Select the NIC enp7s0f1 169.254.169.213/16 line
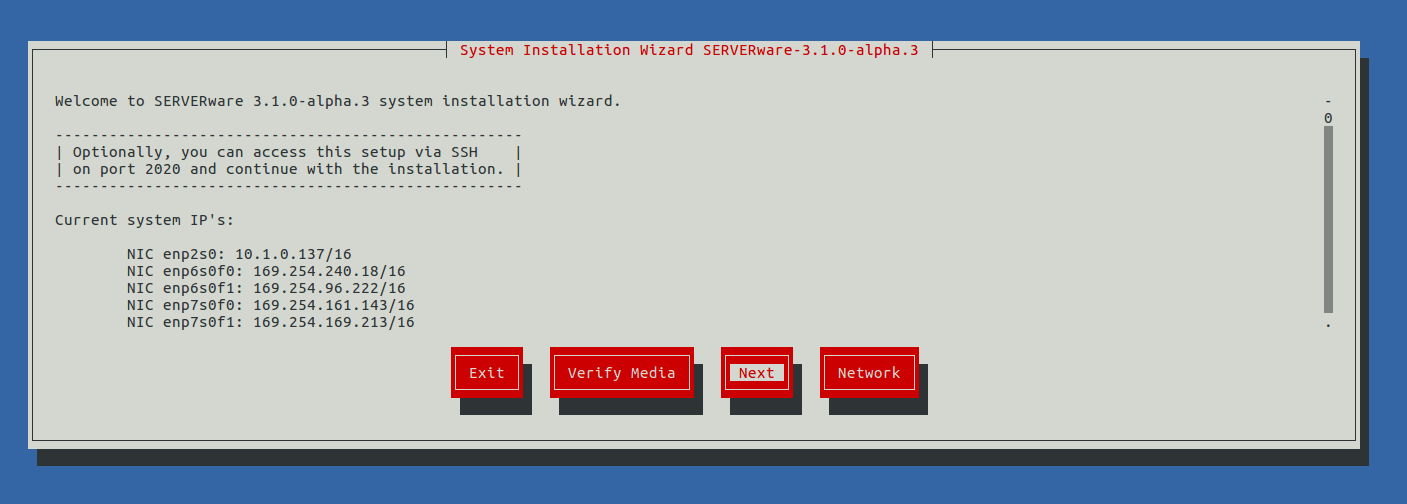The height and width of the screenshot is (504, 1407). [271, 322]
